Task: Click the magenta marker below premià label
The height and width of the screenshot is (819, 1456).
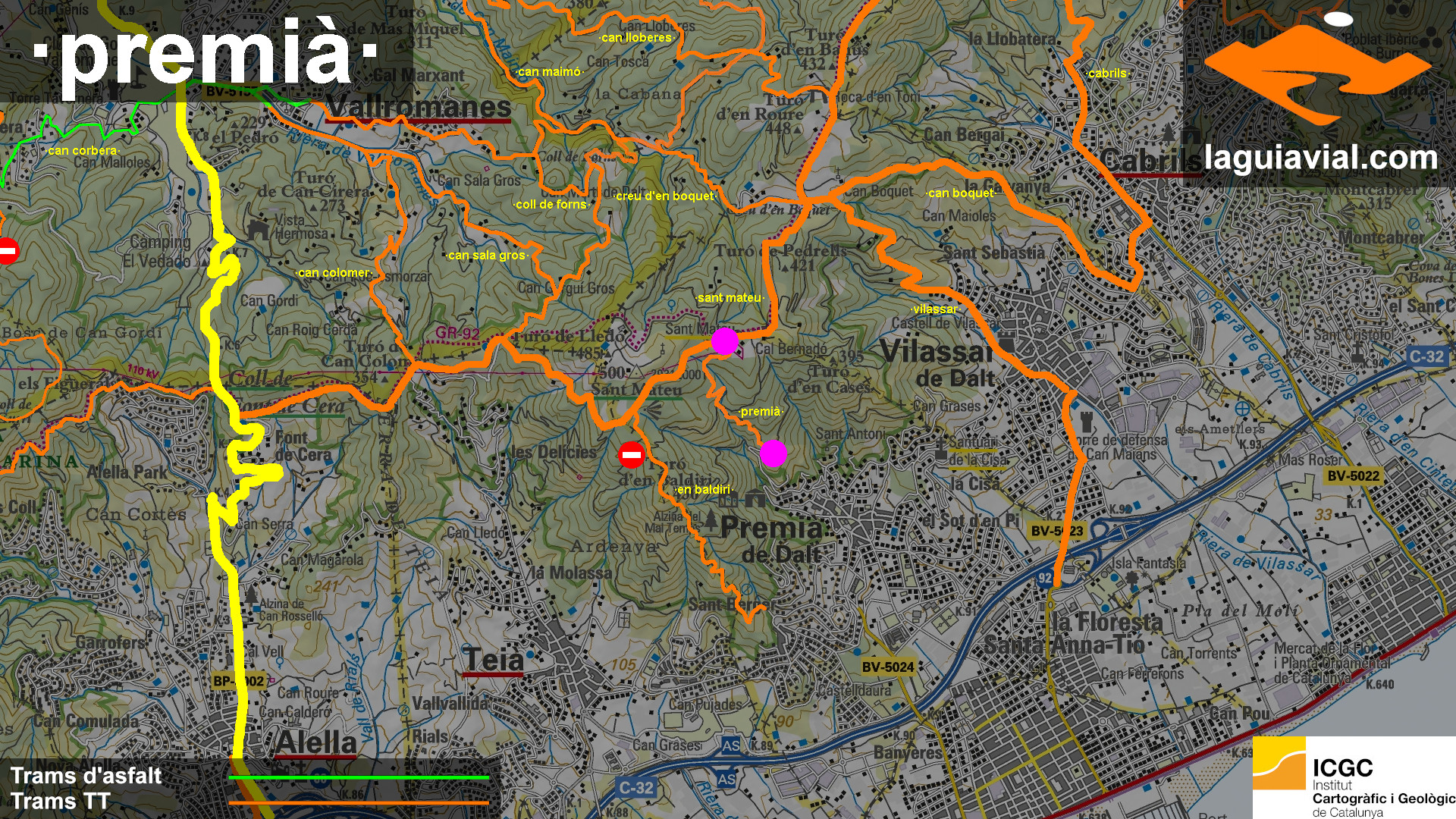Action: (773, 453)
